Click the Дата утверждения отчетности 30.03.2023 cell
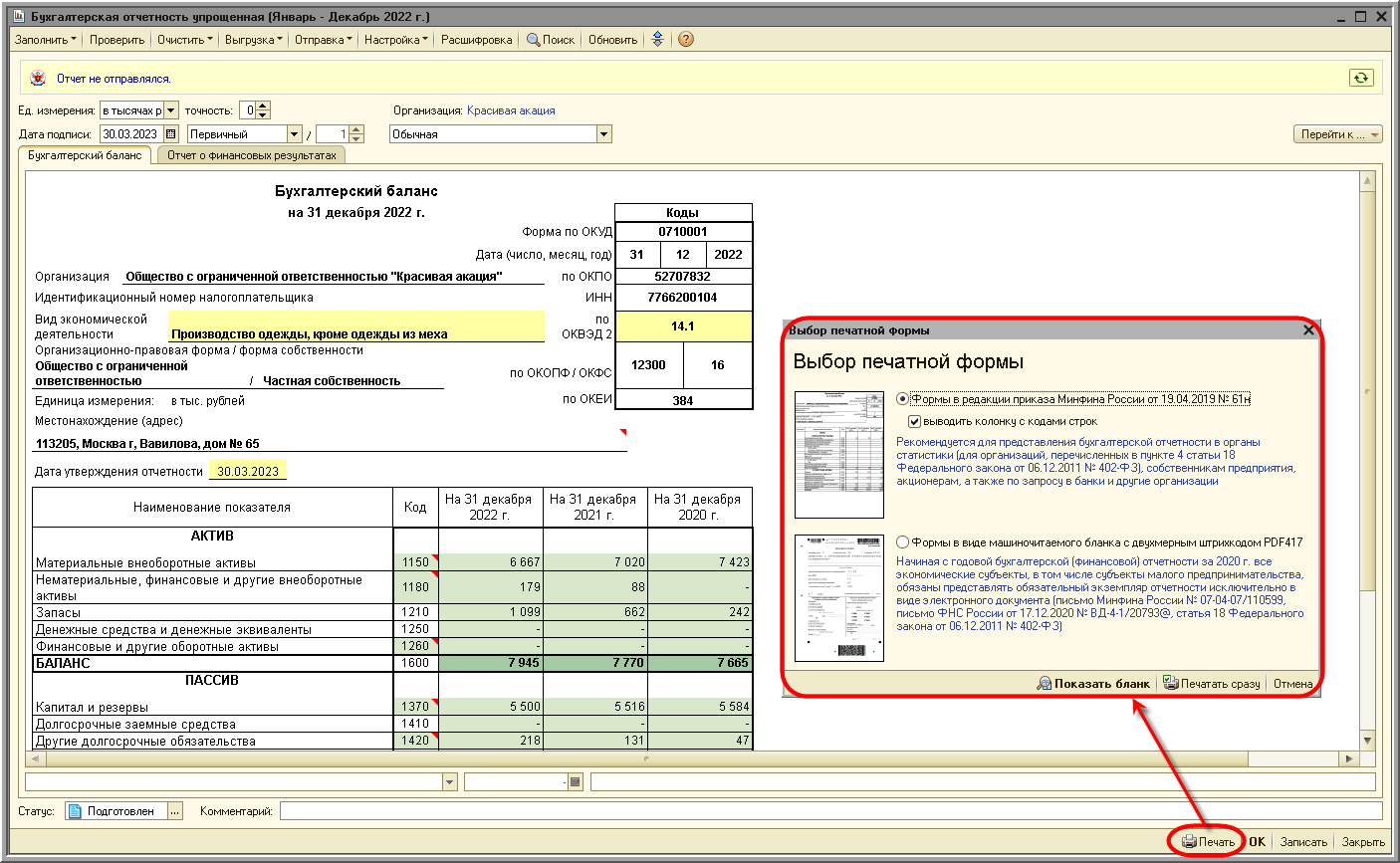This screenshot has width=1400, height=863. pyautogui.click(x=247, y=471)
